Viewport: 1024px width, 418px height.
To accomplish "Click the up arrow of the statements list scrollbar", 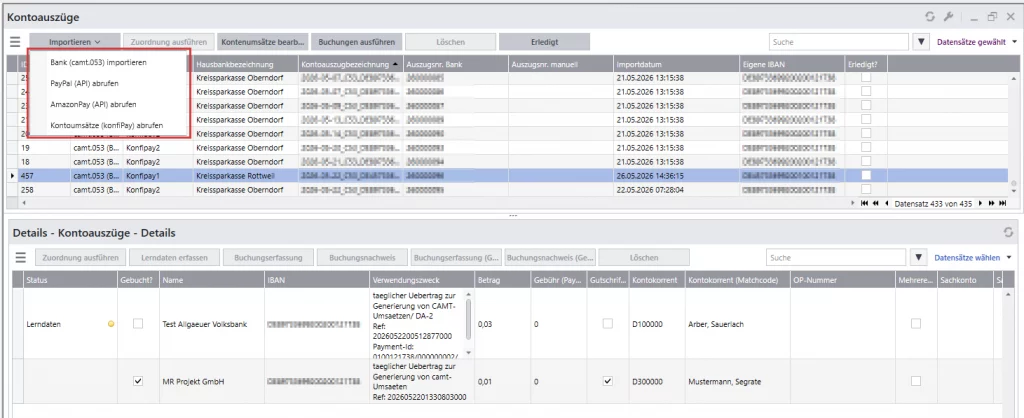I will 1014,76.
